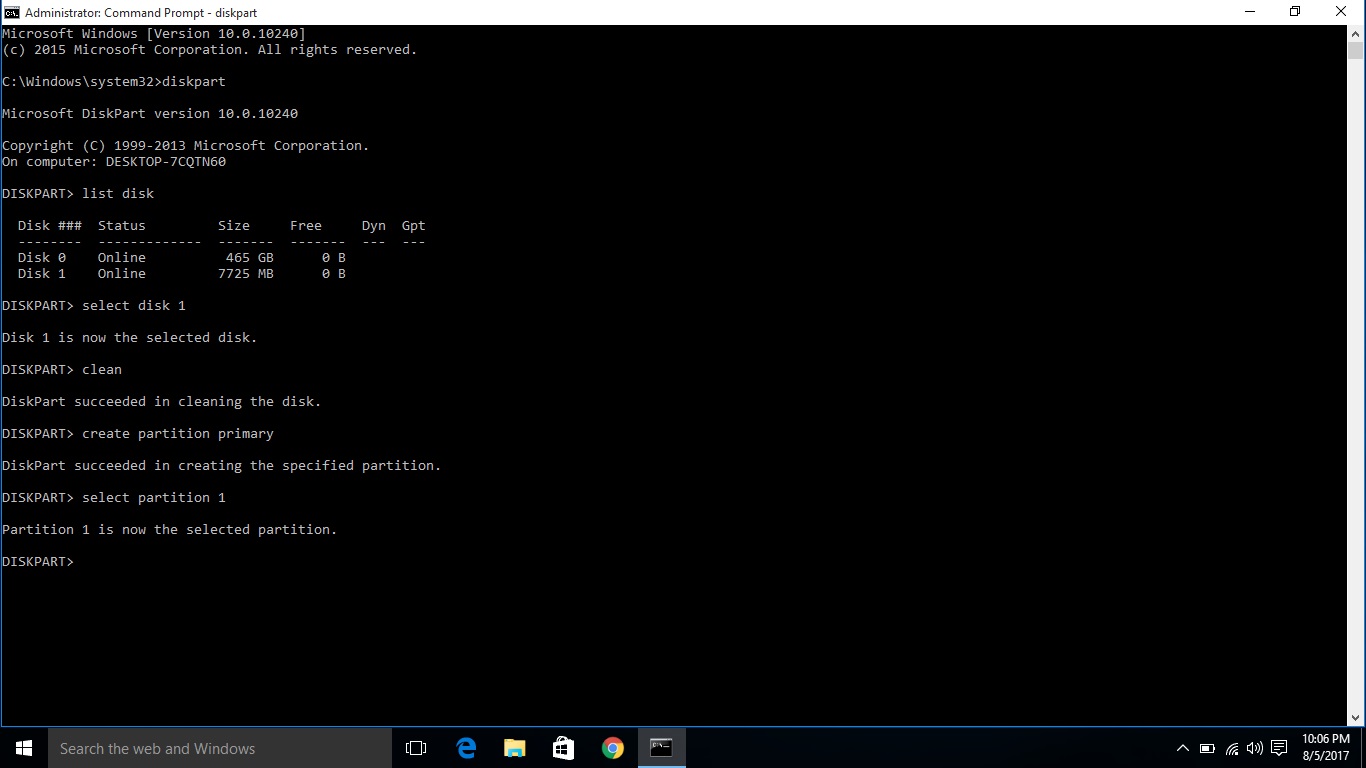Click 'On computer: DESKTOP-7CQTN60' line
1366x768 pixels.
tap(114, 161)
